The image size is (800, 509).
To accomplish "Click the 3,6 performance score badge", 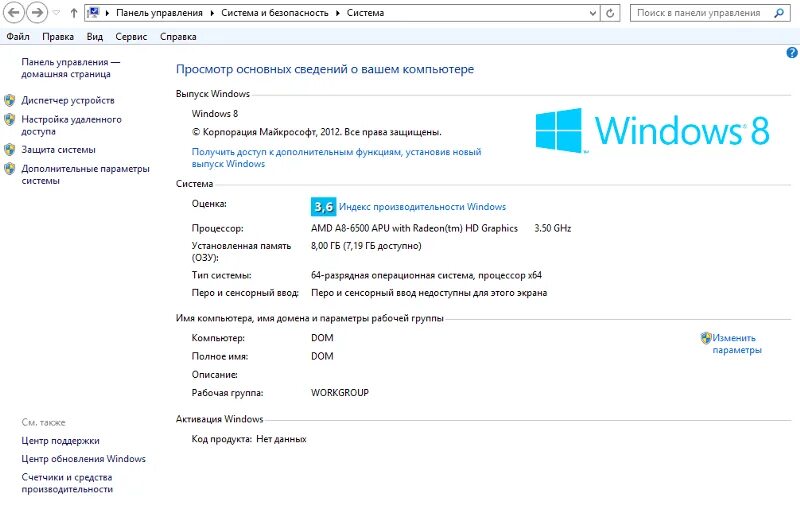I will click(323, 207).
